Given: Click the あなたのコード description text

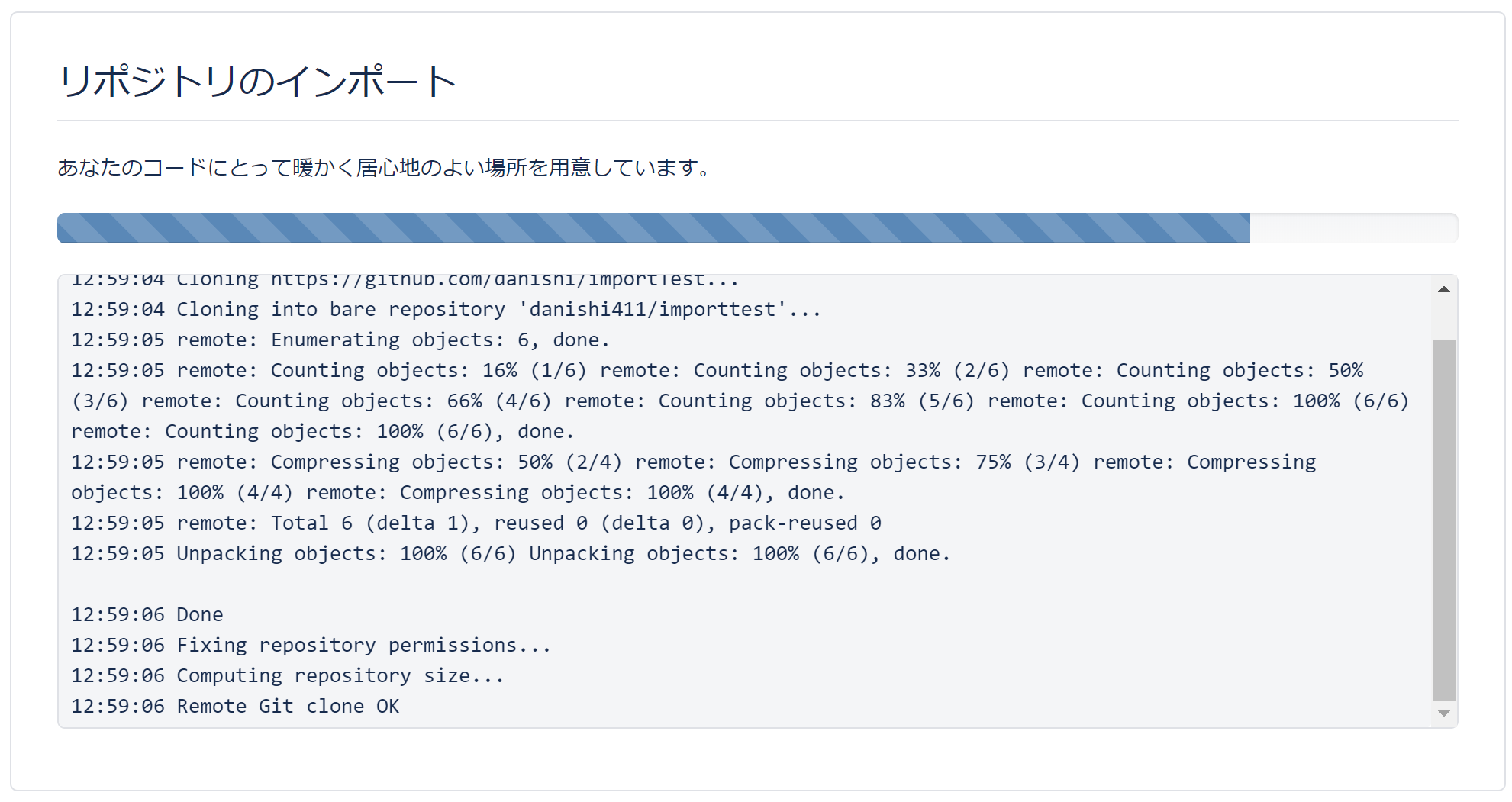Looking at the screenshot, I should pos(384,167).
